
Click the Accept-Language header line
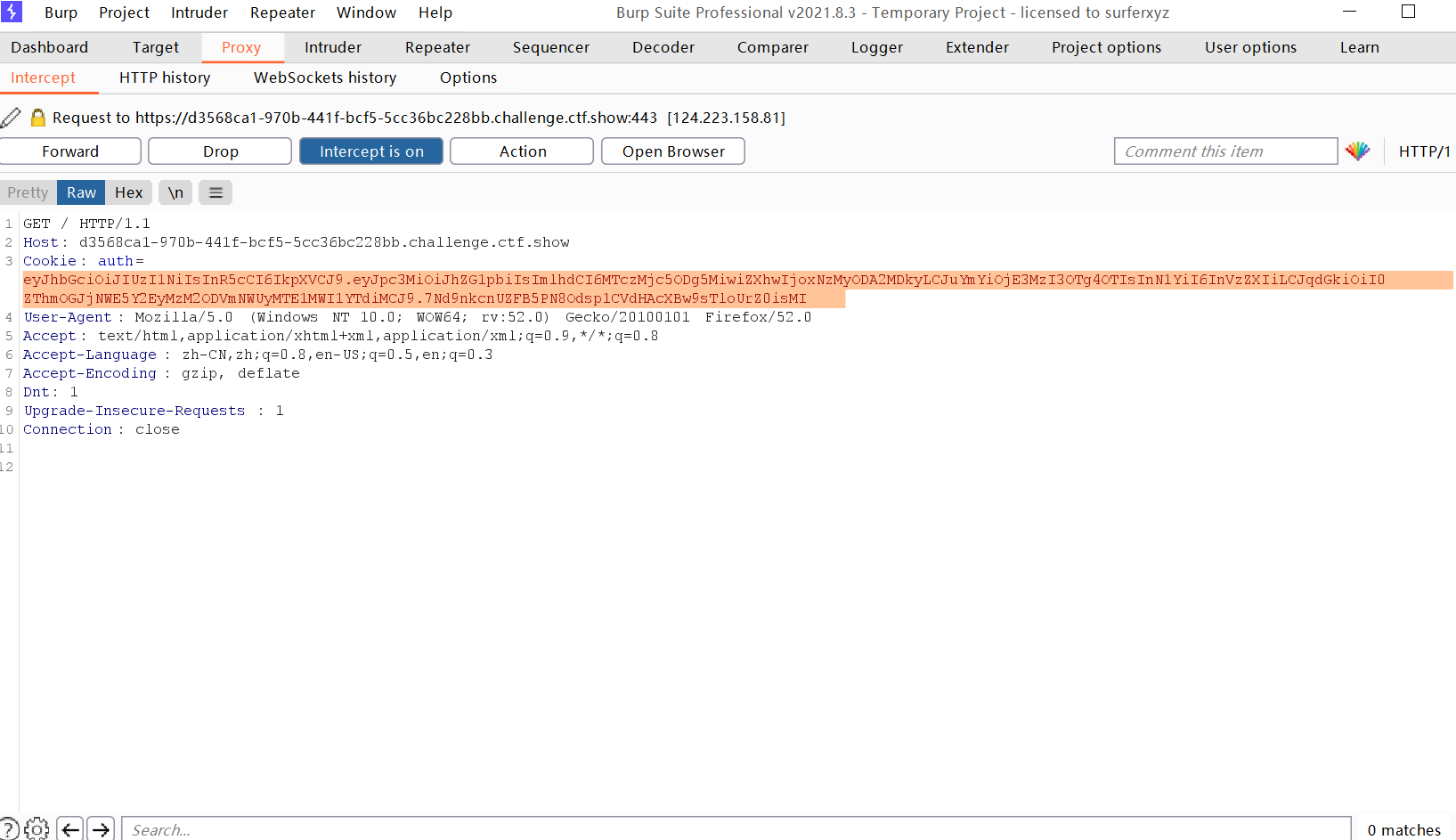(x=257, y=355)
